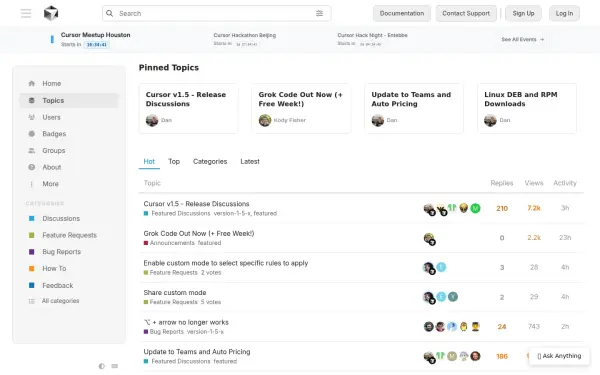Open pinned card Grok Code Out Now

coord(301,109)
